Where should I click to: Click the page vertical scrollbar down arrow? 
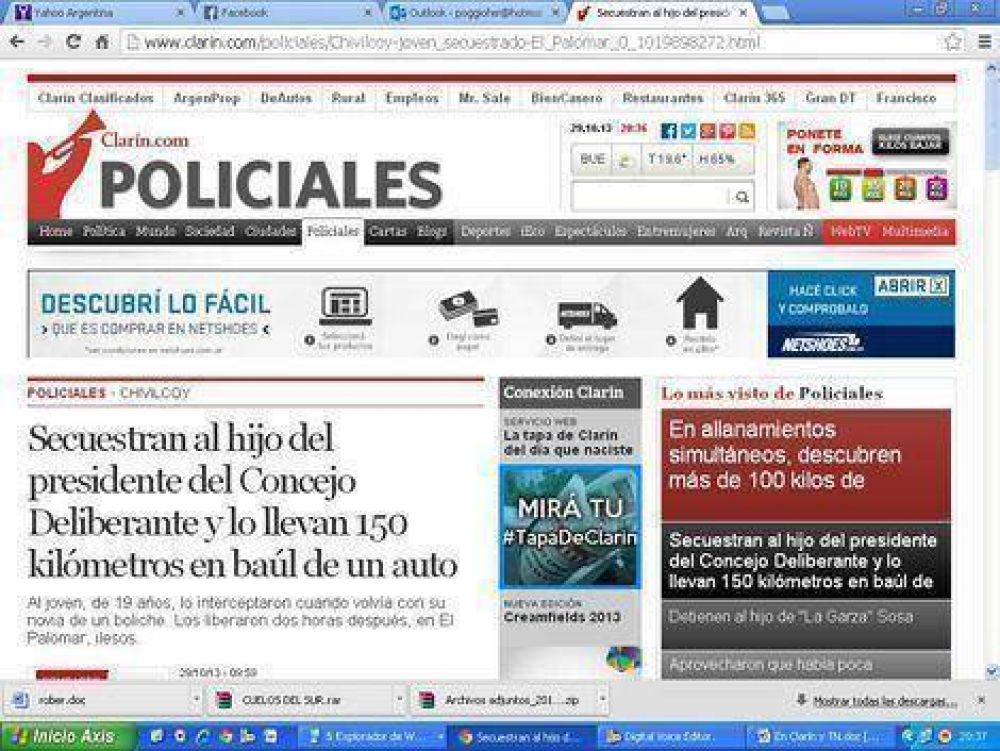(x=992, y=671)
